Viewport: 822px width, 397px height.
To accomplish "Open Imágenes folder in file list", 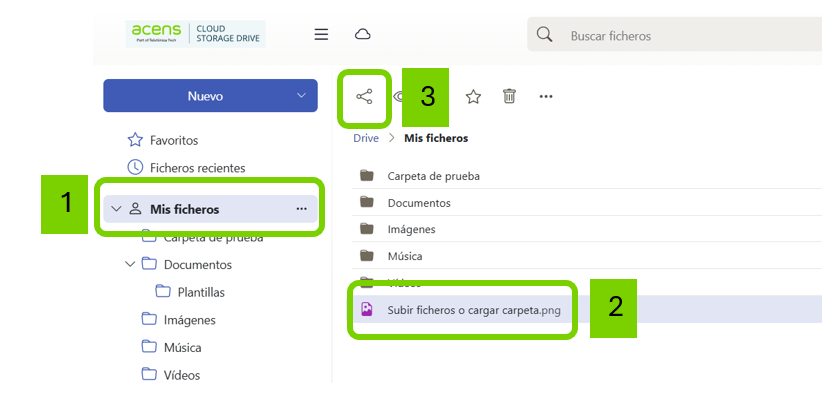I will pyautogui.click(x=412, y=229).
